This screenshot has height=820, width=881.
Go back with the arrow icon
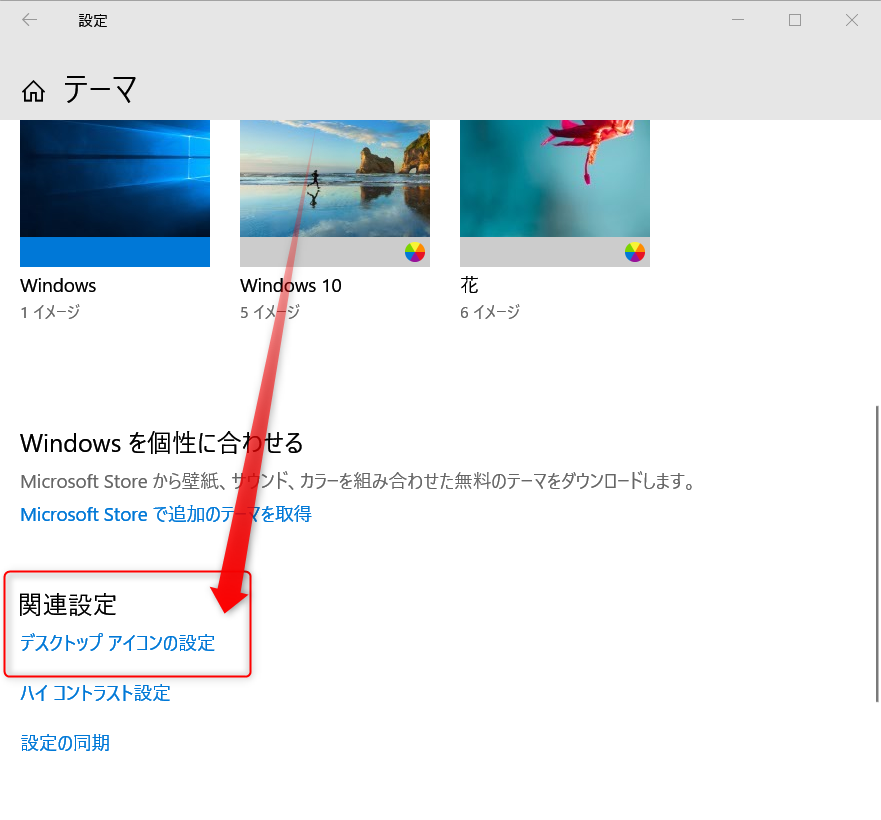tap(29, 20)
